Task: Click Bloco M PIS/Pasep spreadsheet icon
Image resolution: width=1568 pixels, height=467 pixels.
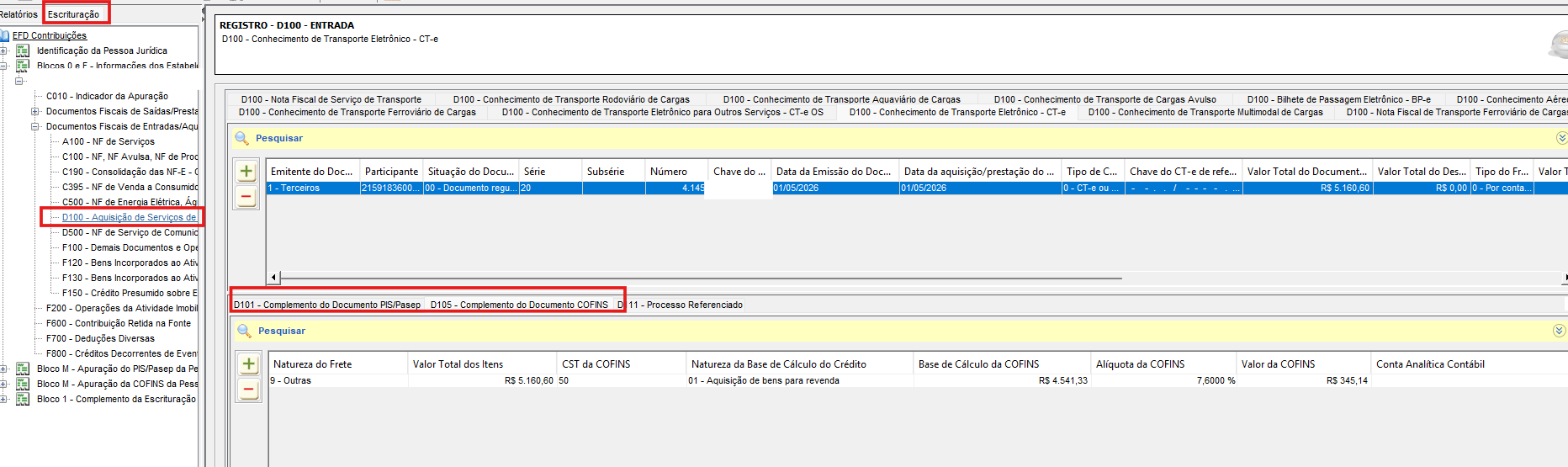Action: [x=23, y=369]
